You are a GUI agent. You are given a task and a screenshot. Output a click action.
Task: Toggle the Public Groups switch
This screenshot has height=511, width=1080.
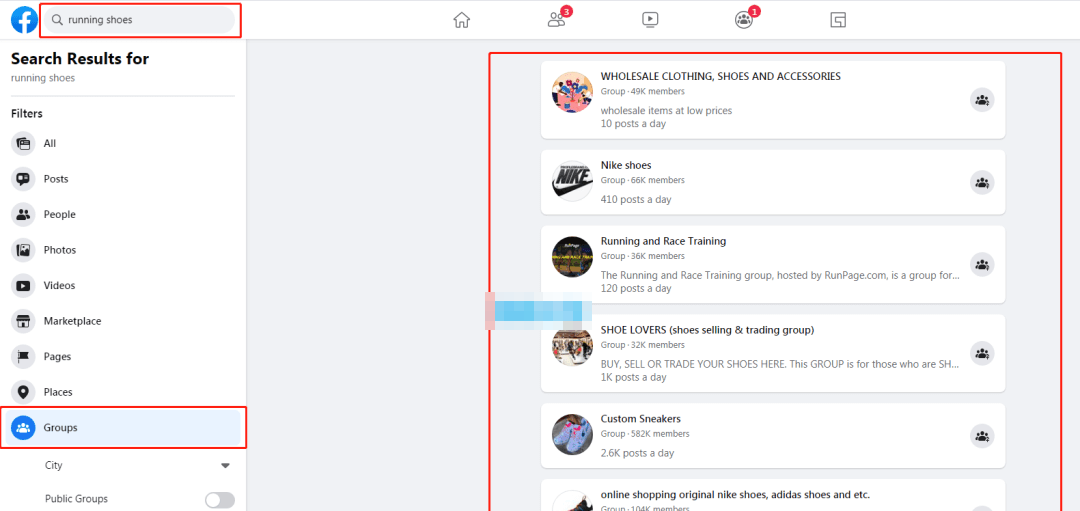[x=220, y=500]
